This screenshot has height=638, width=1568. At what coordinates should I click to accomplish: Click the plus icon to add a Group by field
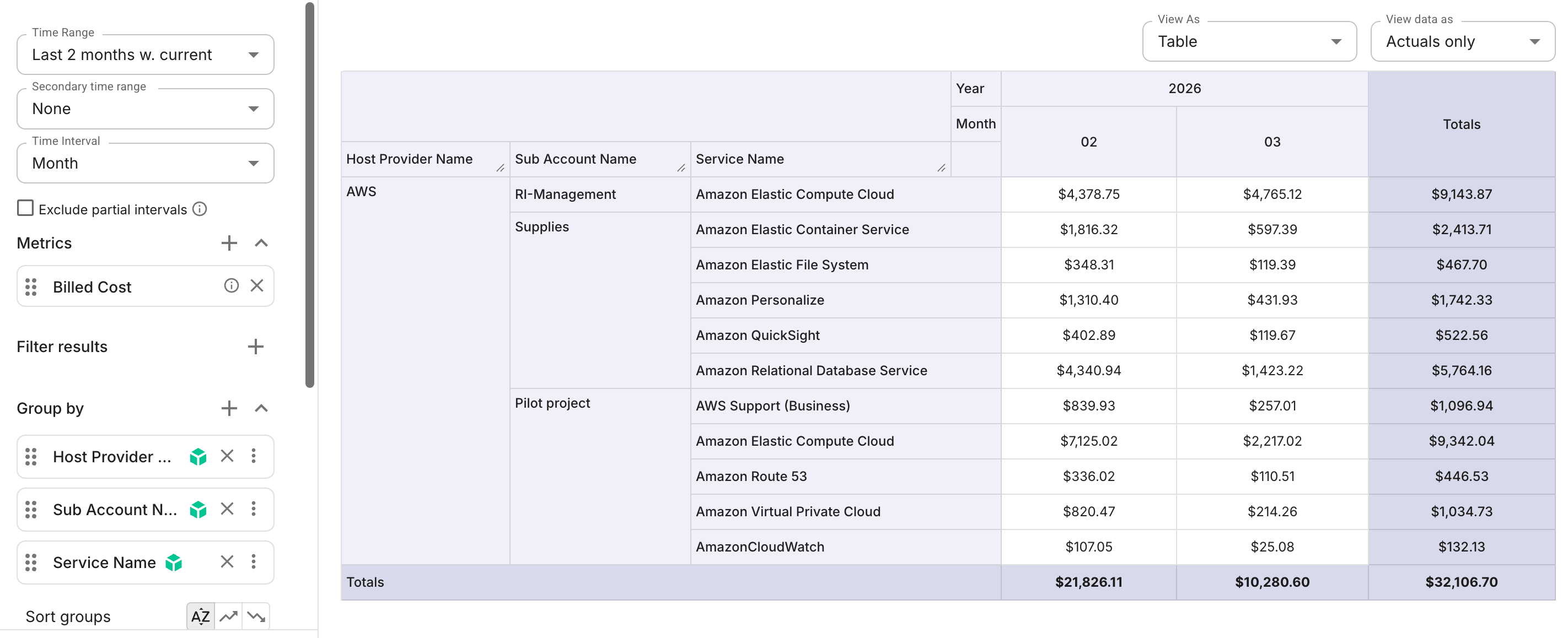[229, 408]
